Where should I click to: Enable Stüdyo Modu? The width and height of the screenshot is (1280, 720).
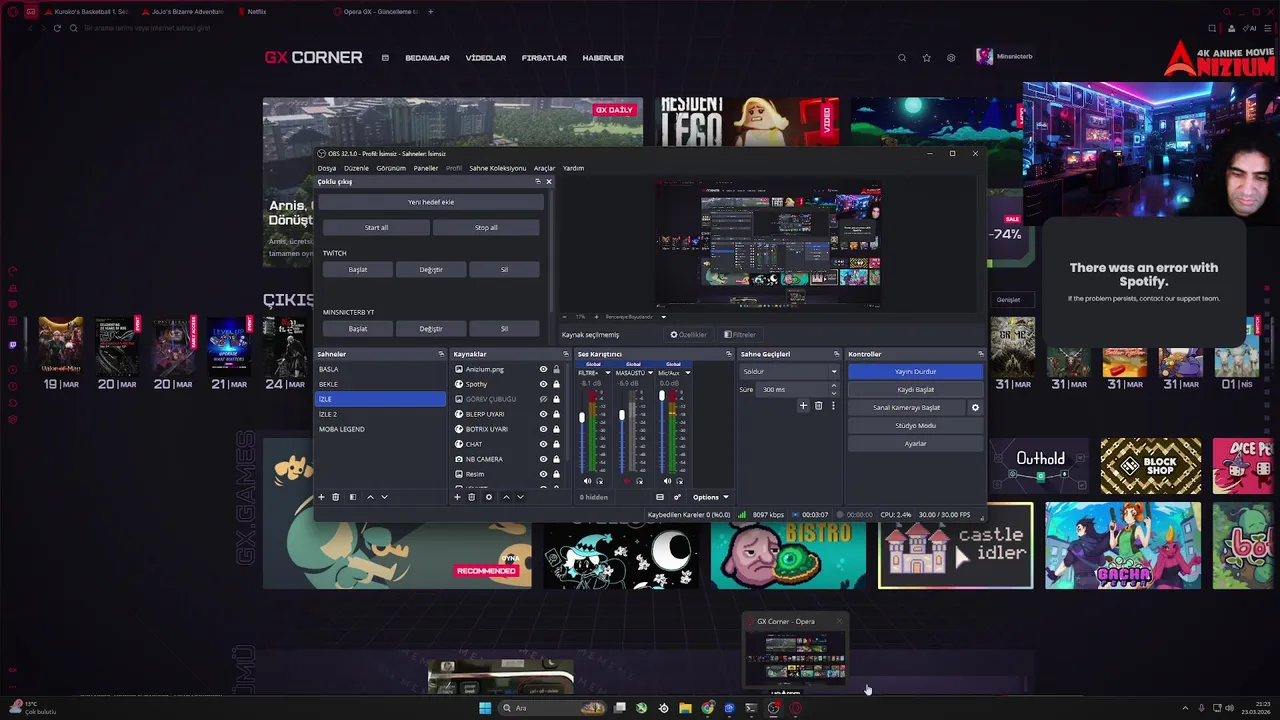pyautogui.click(x=915, y=425)
